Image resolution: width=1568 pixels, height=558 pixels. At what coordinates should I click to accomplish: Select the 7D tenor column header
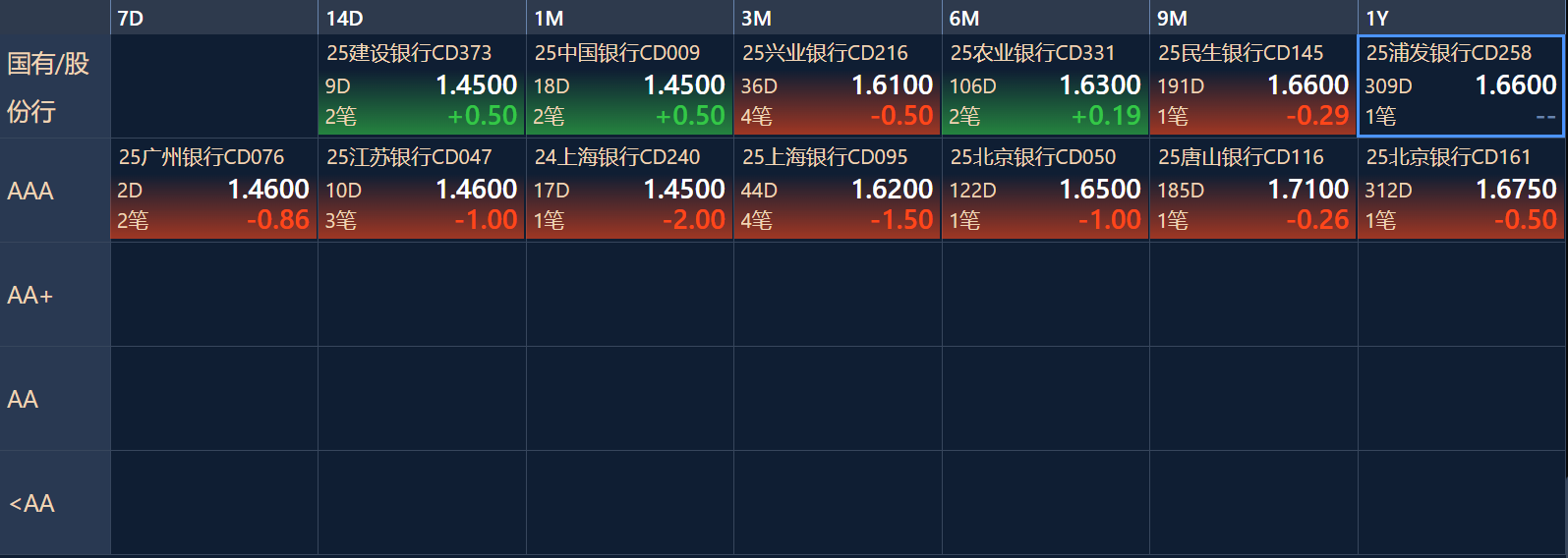coord(213,18)
